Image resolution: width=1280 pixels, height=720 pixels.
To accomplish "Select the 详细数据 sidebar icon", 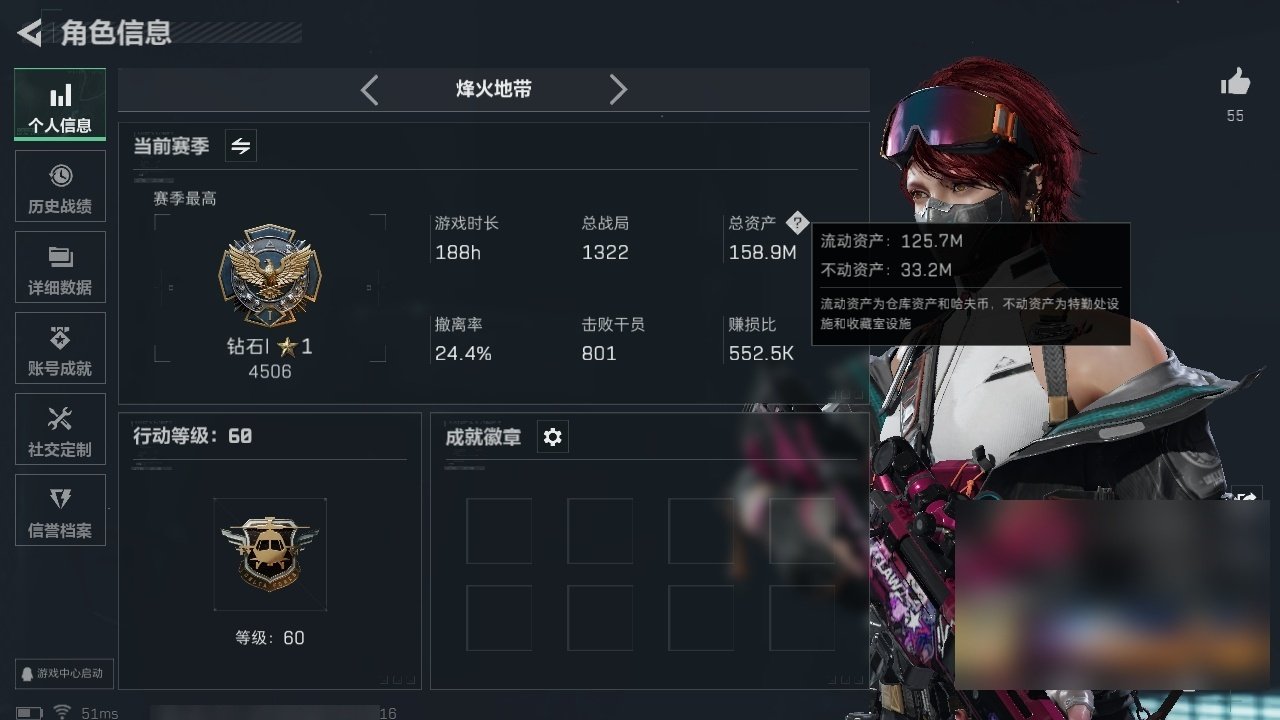I will [x=60, y=267].
